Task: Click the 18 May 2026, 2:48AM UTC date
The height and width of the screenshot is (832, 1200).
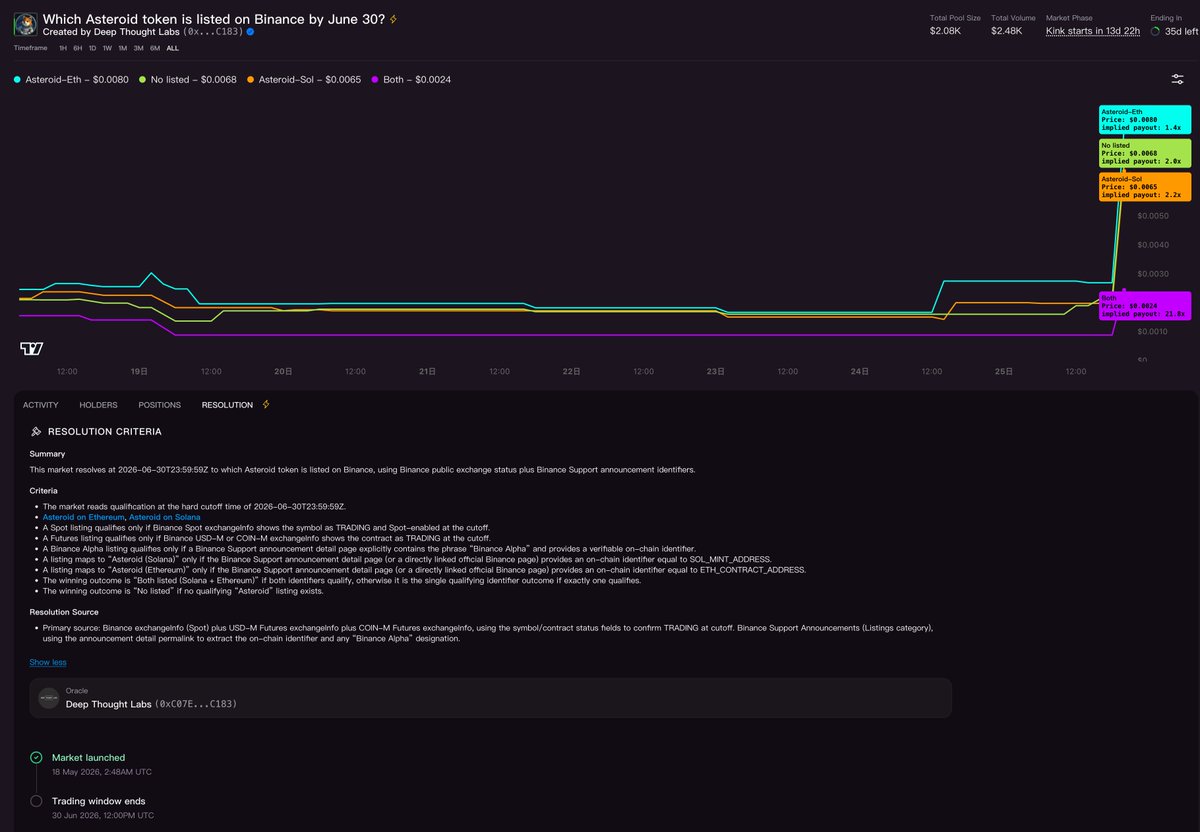Action: coord(102,772)
